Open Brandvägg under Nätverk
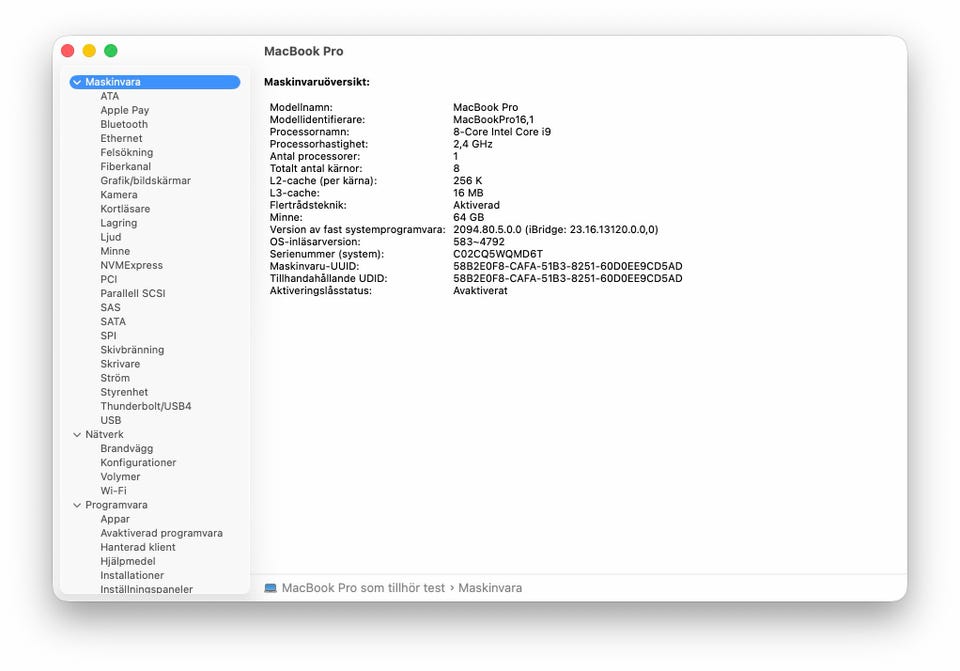 (126, 449)
